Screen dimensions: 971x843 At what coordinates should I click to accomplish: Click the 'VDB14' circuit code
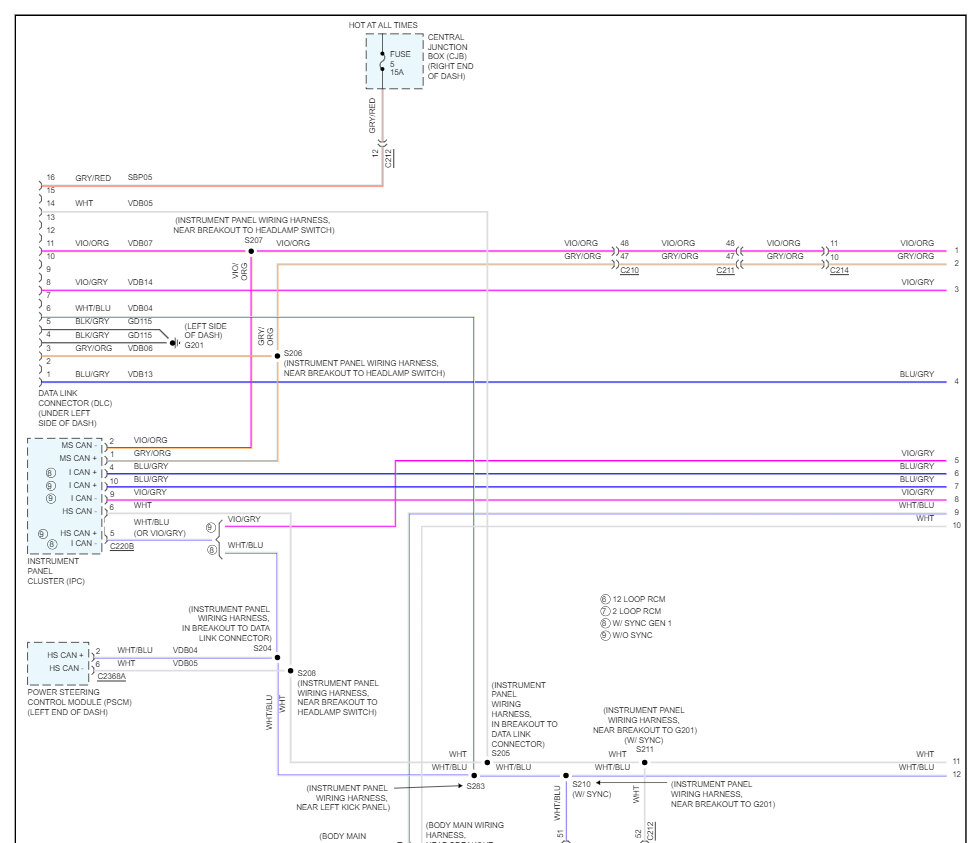(x=140, y=282)
